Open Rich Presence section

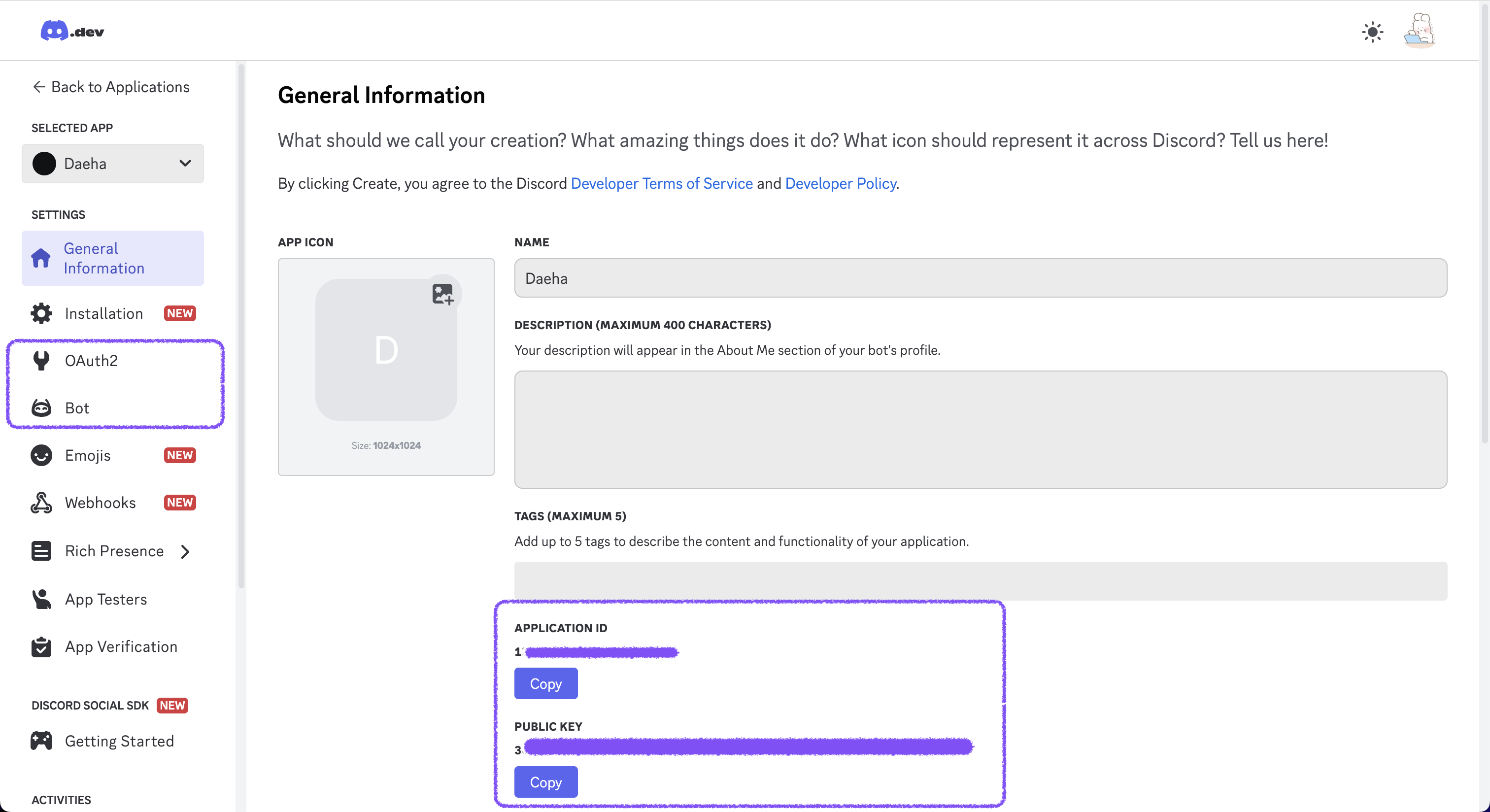tap(113, 551)
